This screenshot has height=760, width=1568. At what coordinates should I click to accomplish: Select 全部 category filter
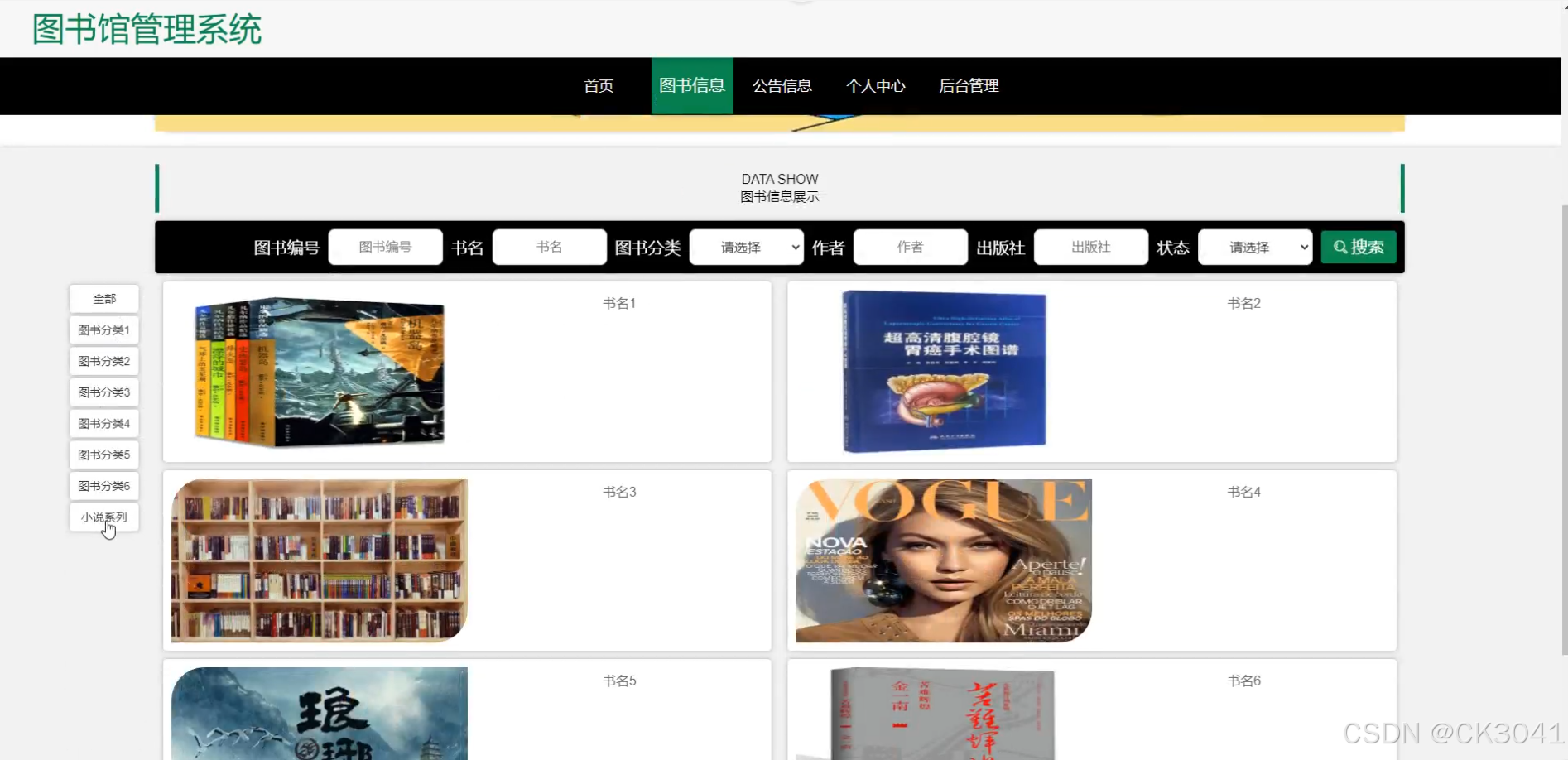click(x=104, y=299)
